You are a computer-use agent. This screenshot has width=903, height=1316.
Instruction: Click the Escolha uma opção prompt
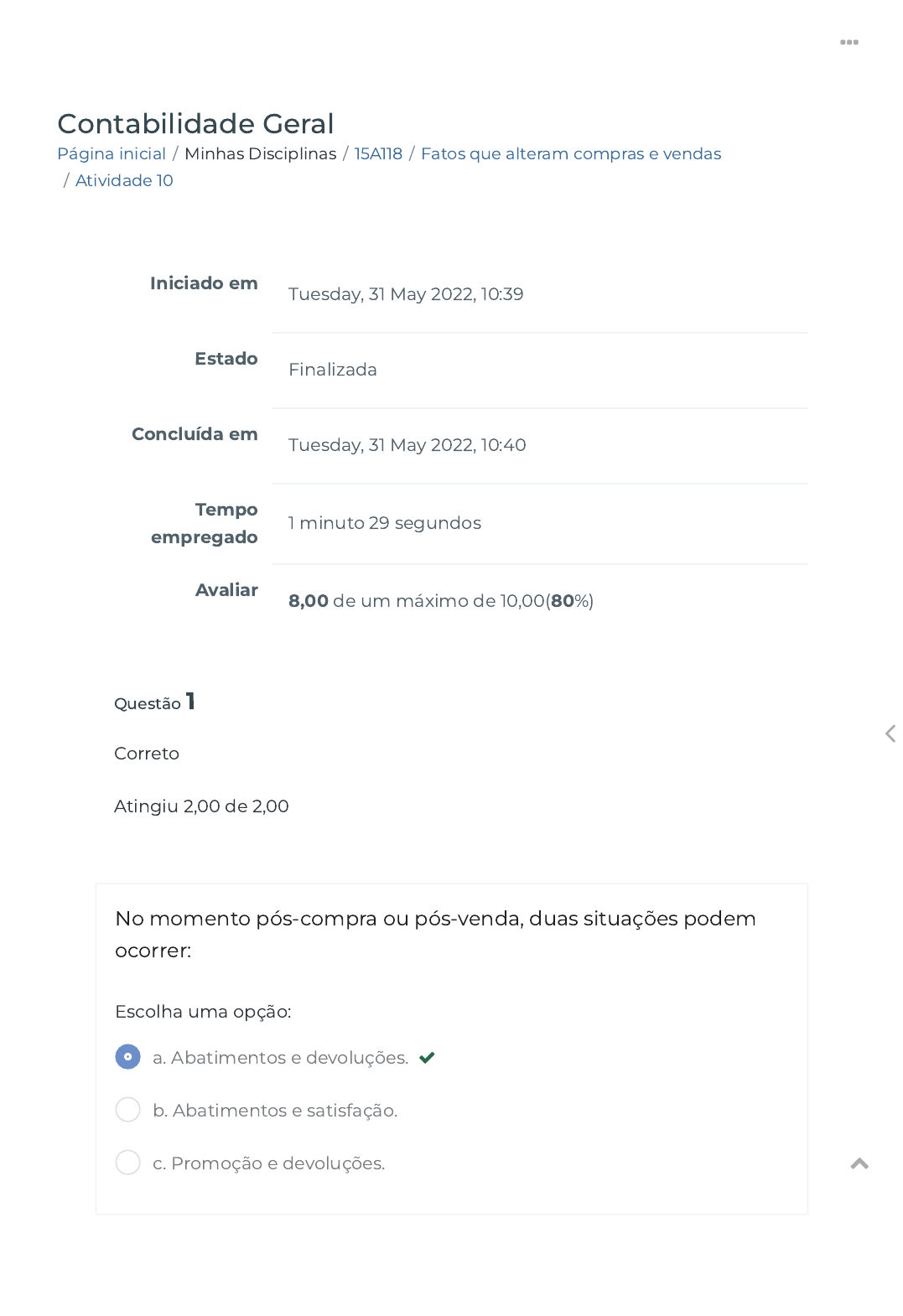coord(203,1012)
